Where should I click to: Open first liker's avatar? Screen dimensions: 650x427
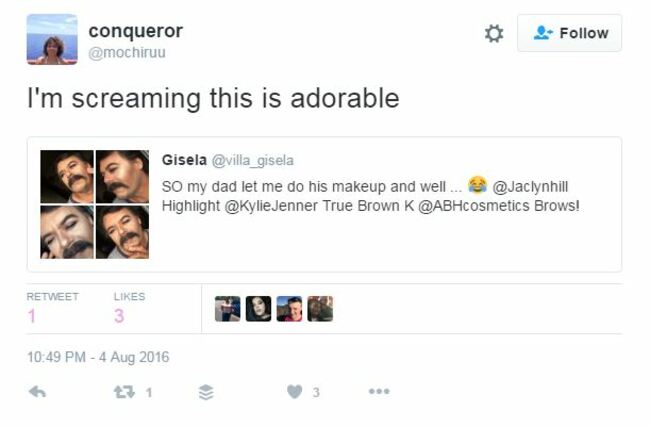[228, 309]
